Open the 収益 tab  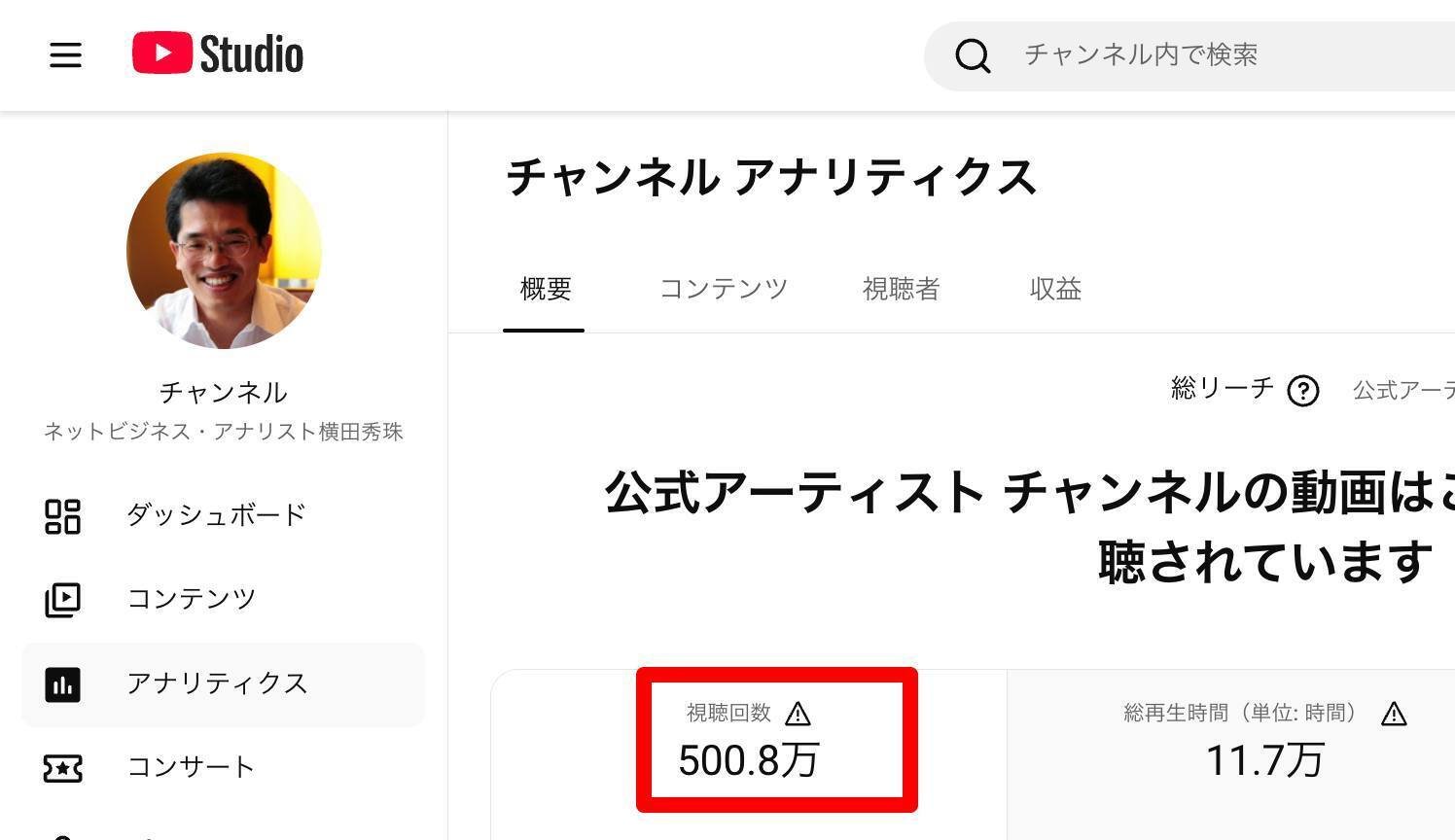(x=1055, y=289)
